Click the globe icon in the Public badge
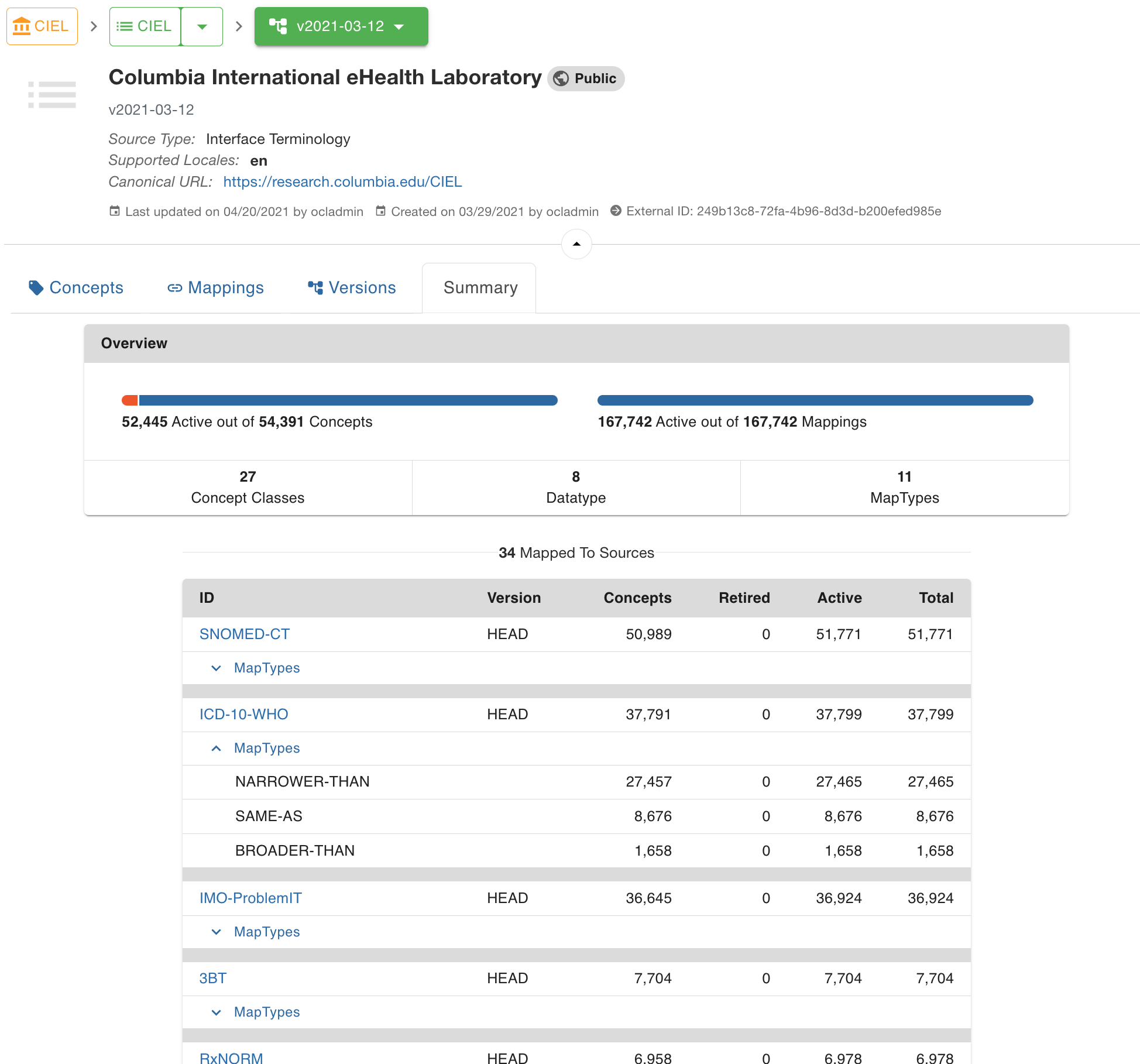1140x1064 pixels. click(x=561, y=78)
